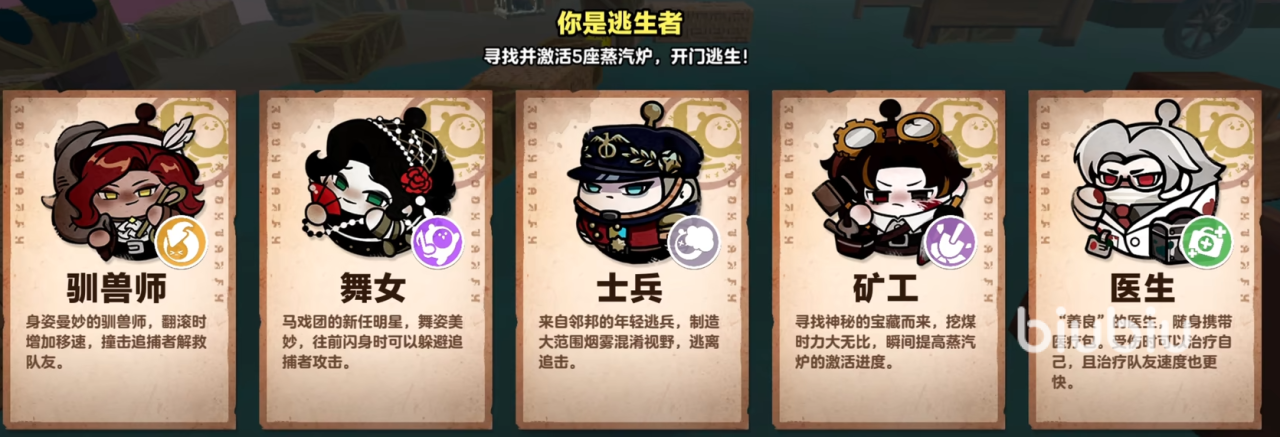Click the orange beast tamer skill icon

coord(181,242)
